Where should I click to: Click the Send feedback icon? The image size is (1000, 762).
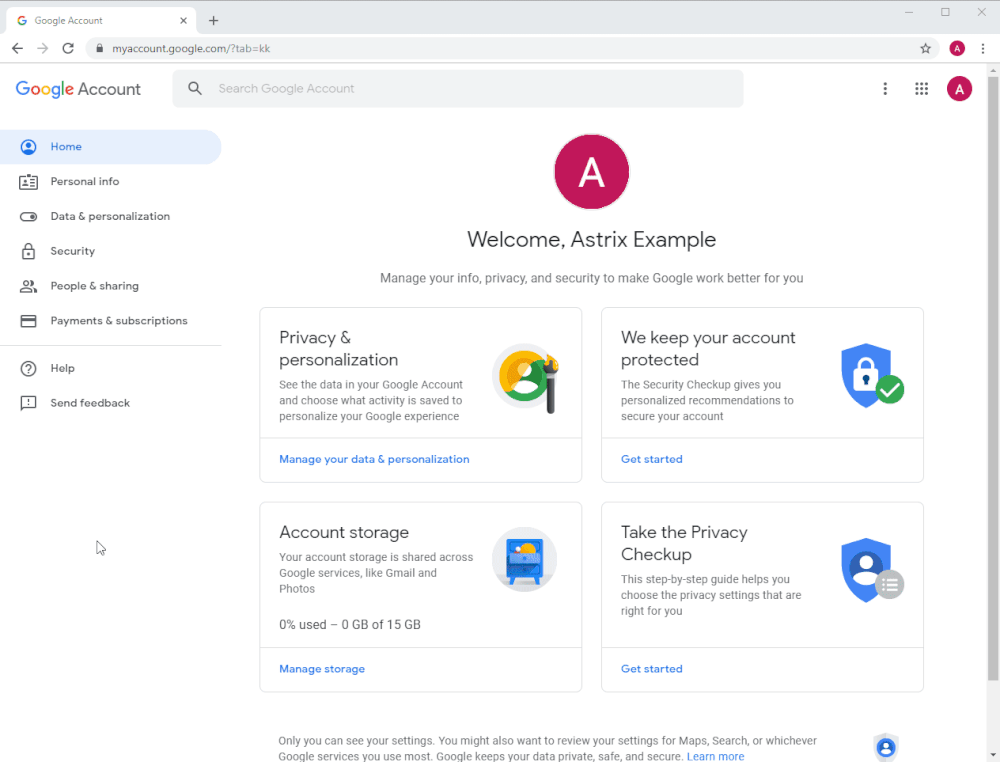(28, 403)
